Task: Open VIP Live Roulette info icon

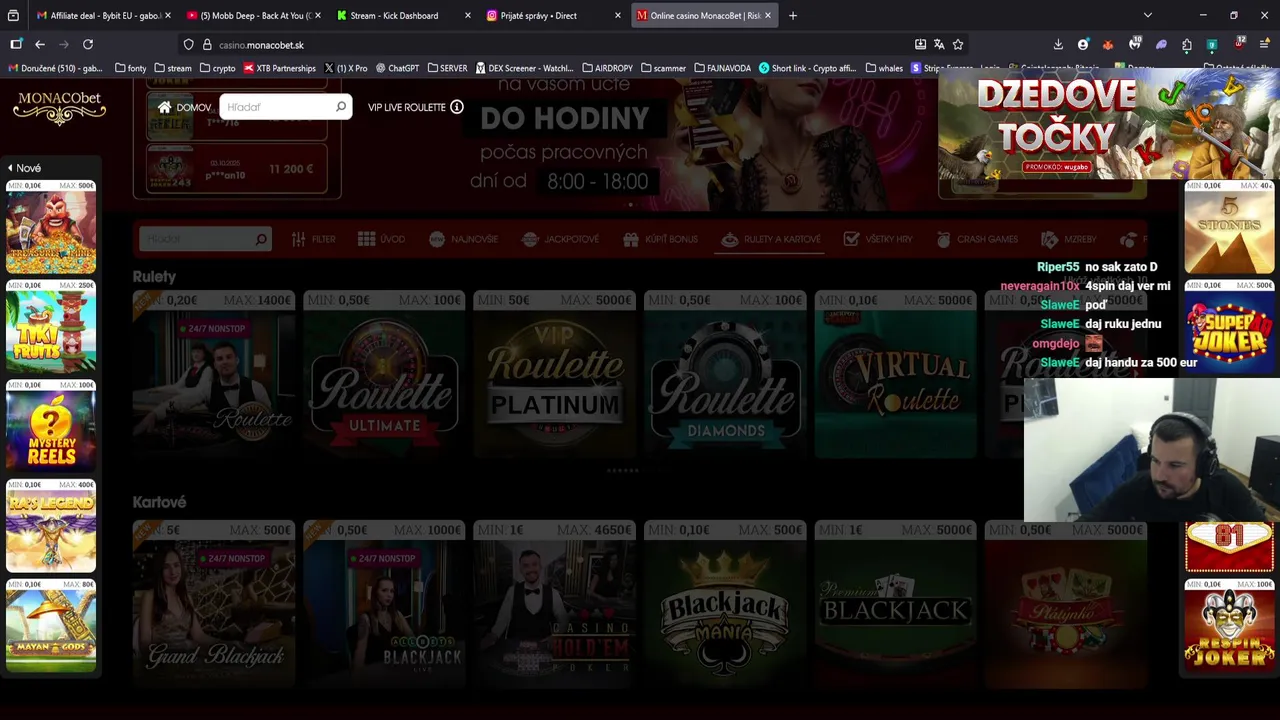Action: [x=457, y=107]
